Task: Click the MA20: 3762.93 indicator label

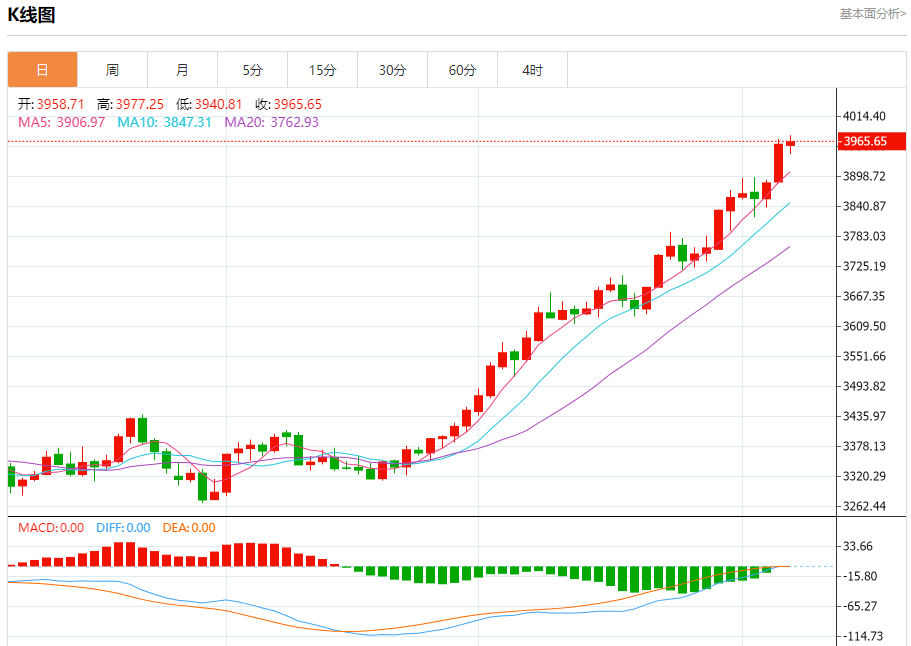Action: coord(271,122)
